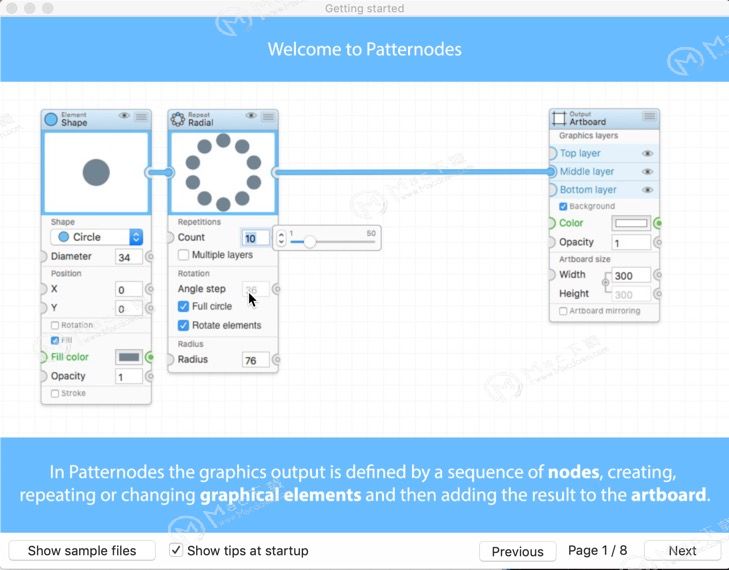The width and height of the screenshot is (729, 570).
Task: Click Count input port
Action: 171,238
